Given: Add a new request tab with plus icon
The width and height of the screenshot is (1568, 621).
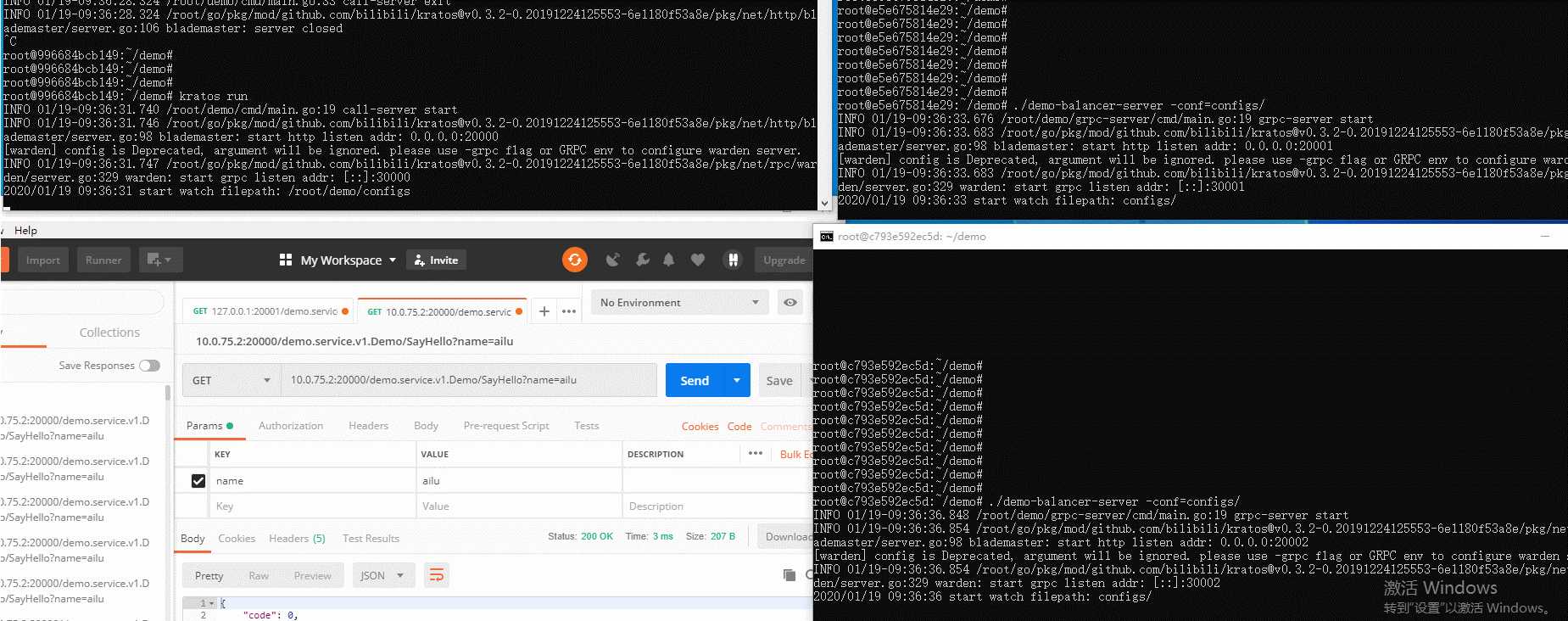Looking at the screenshot, I should [x=544, y=311].
